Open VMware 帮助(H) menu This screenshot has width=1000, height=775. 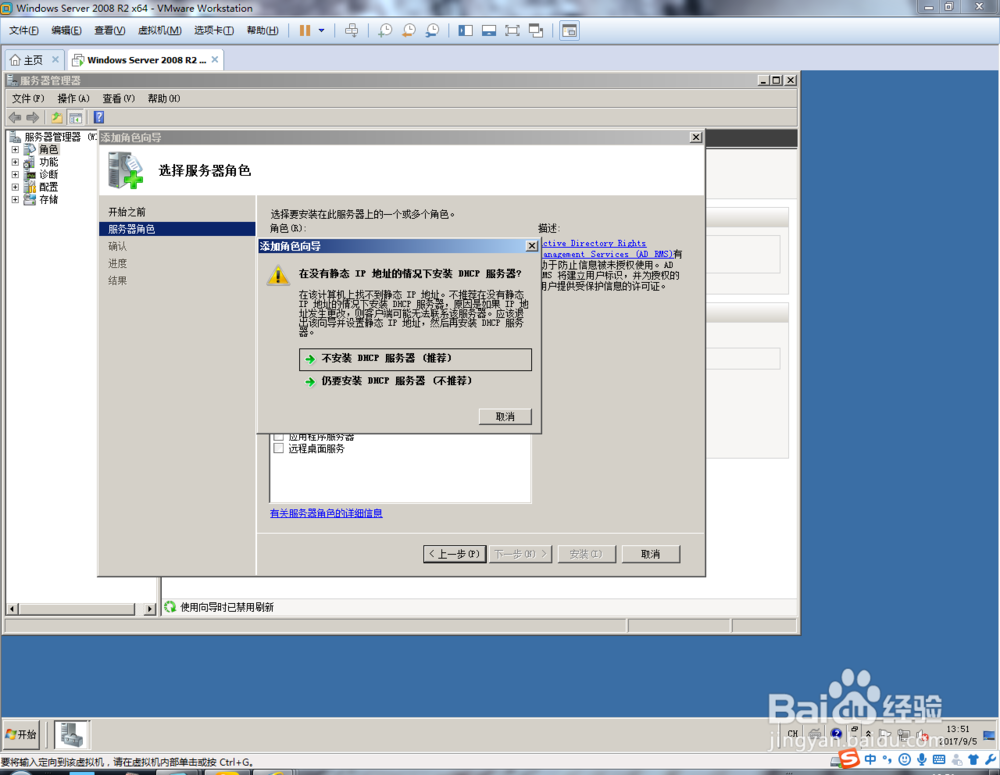coord(262,31)
